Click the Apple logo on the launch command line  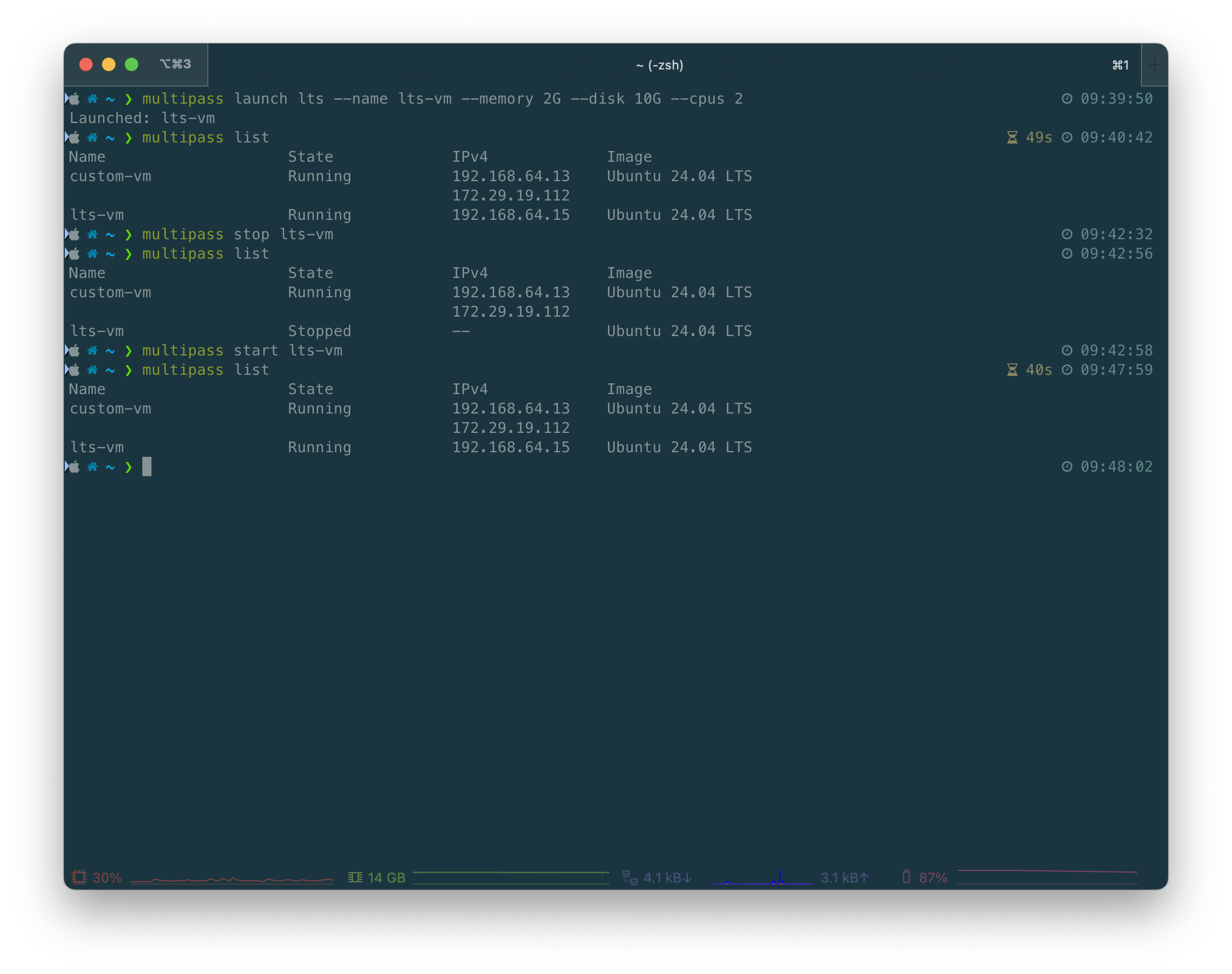click(74, 99)
